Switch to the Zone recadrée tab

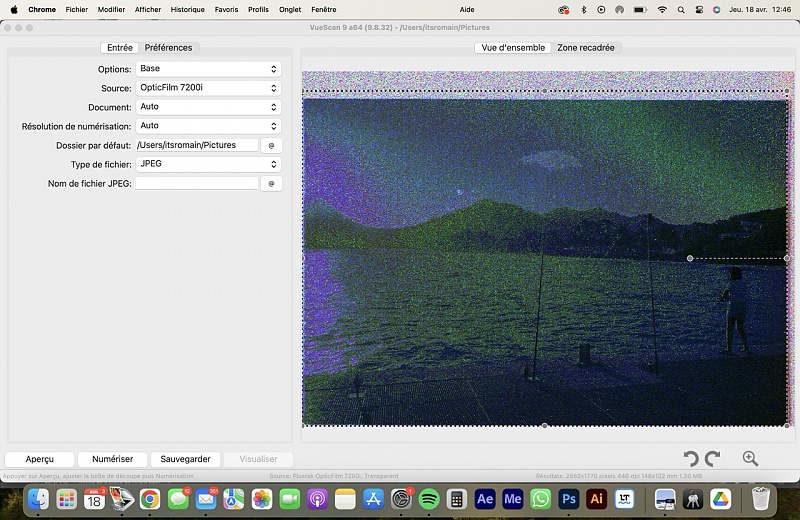pos(586,48)
